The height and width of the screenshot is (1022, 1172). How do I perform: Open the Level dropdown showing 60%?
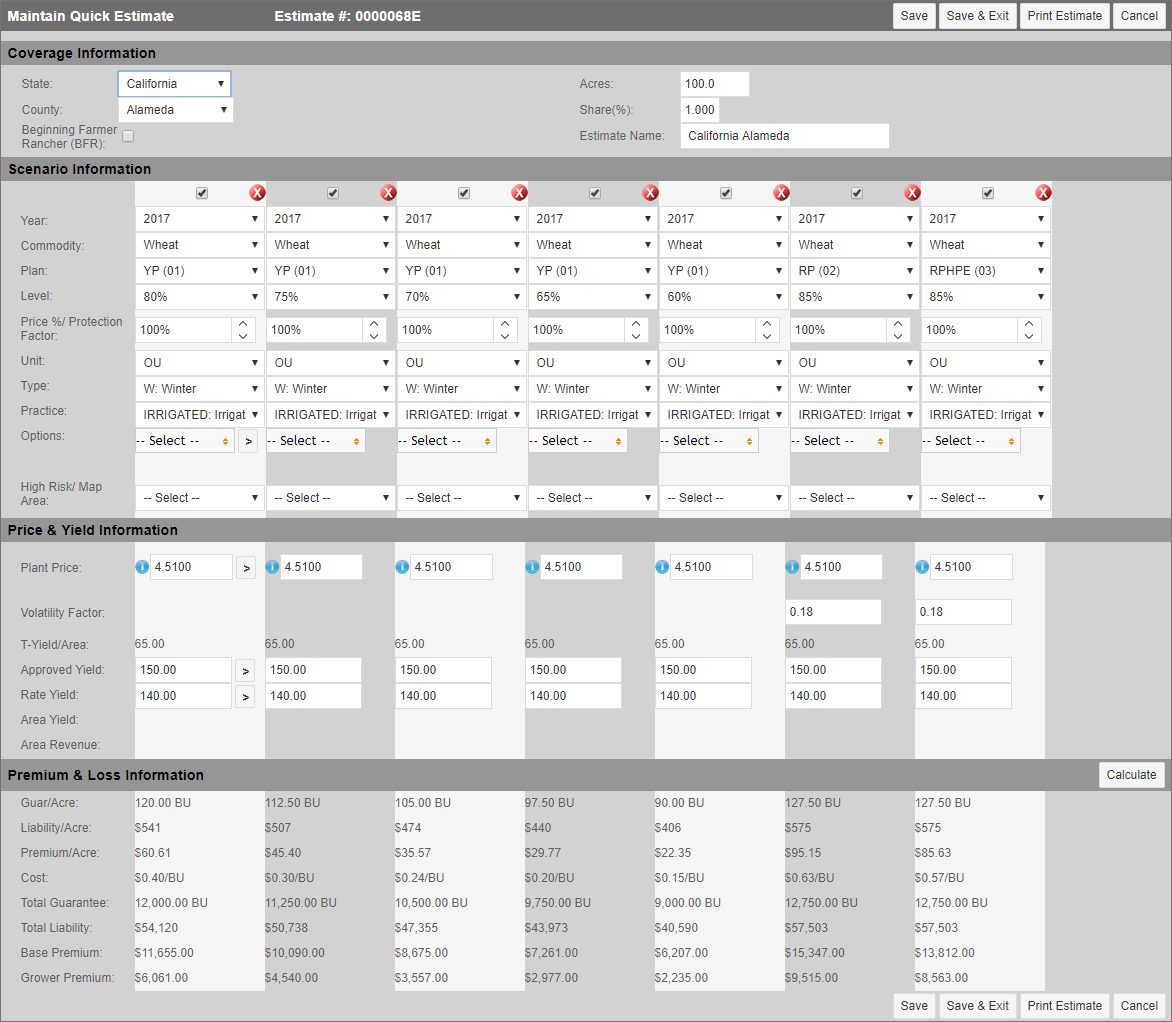(x=724, y=297)
